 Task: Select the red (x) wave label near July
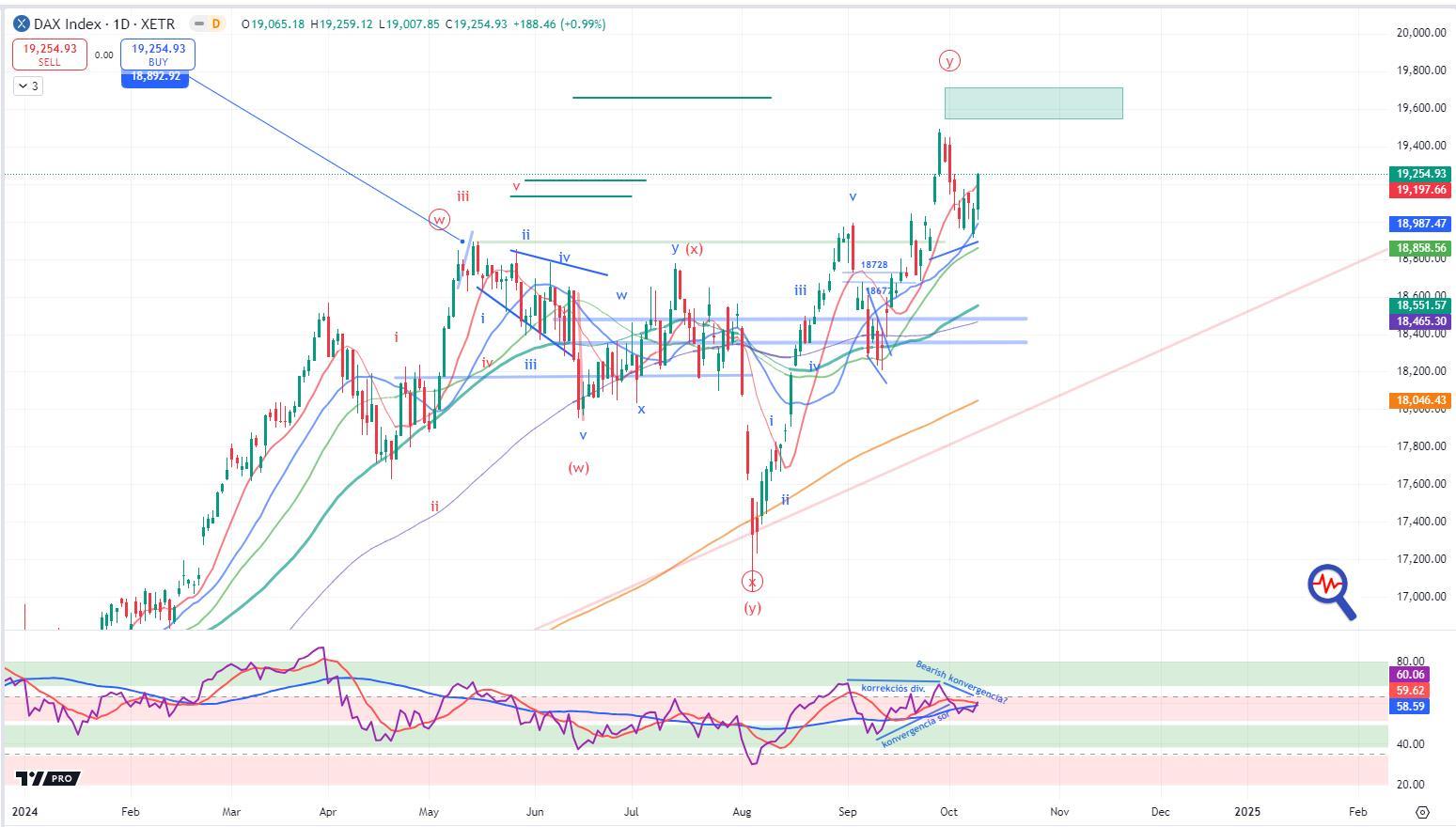pyautogui.click(x=694, y=249)
